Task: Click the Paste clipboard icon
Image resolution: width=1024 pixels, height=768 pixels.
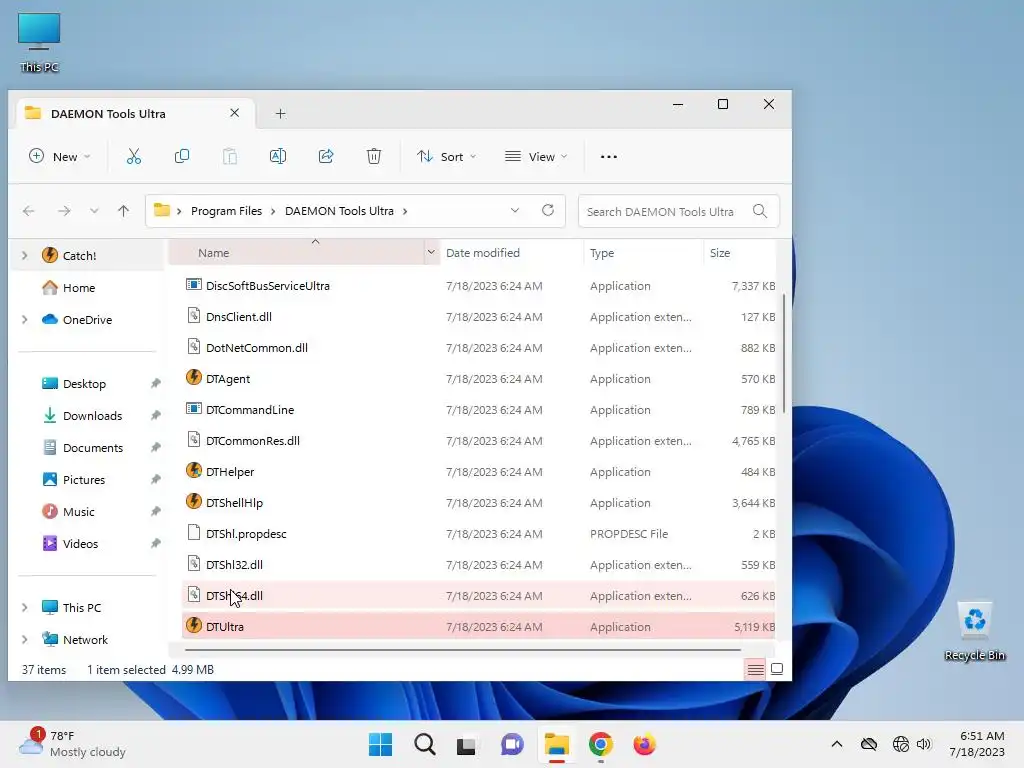Action: pyautogui.click(x=230, y=156)
